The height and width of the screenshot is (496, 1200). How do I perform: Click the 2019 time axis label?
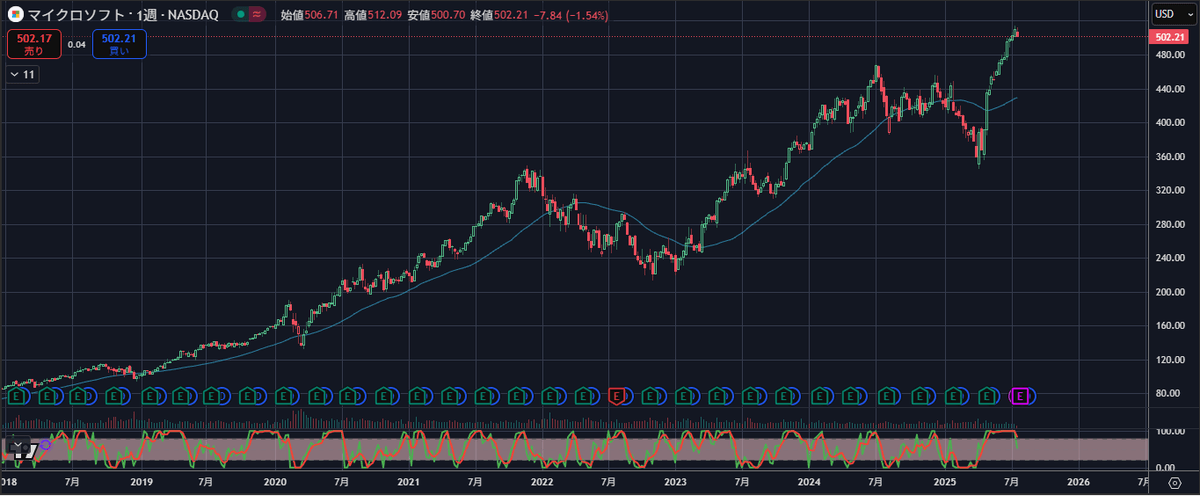[141, 481]
